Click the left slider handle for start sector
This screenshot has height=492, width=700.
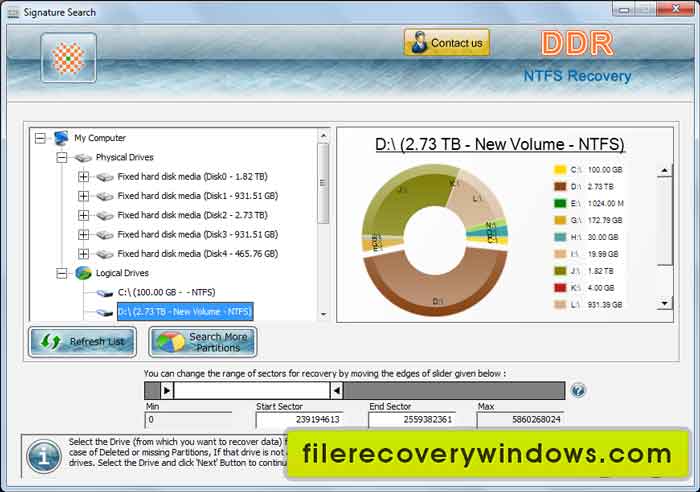[x=167, y=391]
